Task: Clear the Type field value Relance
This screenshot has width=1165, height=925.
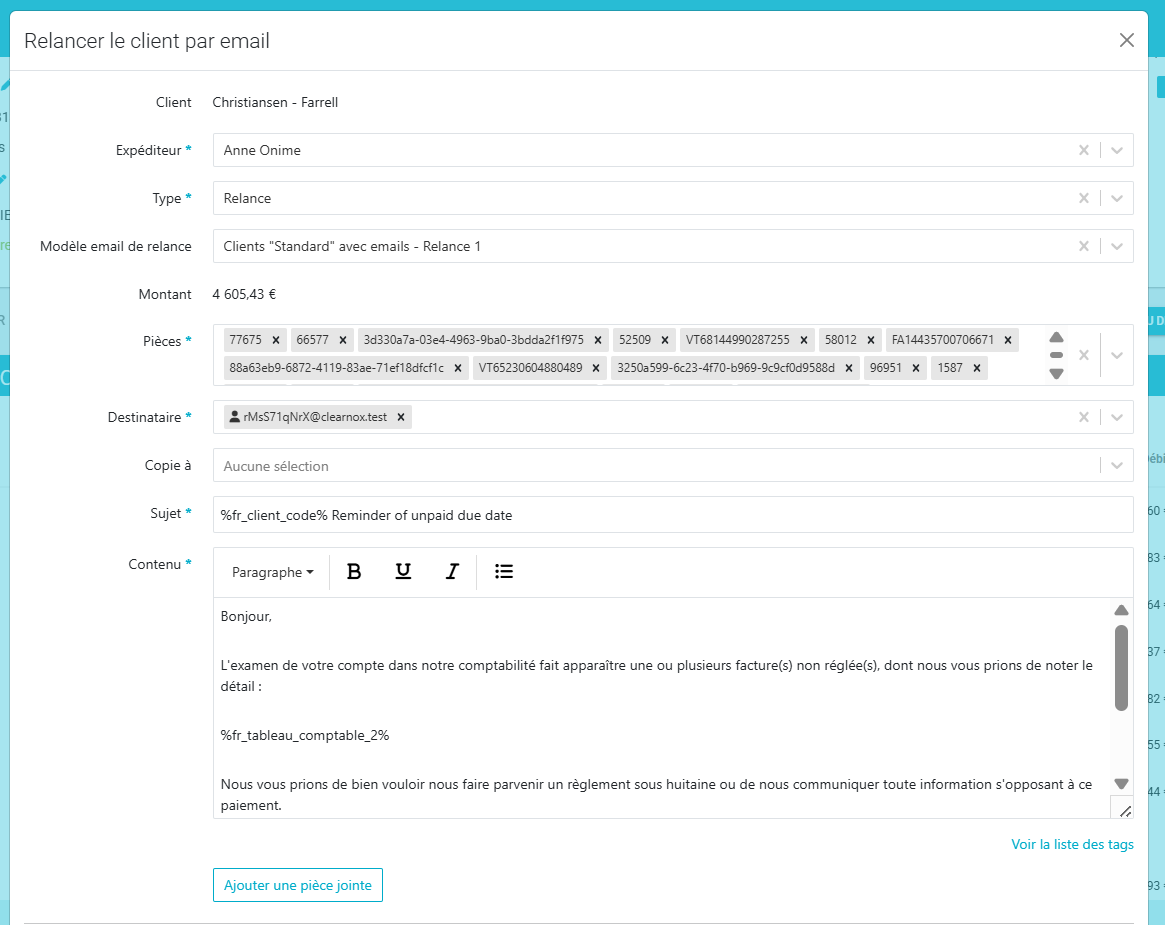Action: coord(1083,198)
